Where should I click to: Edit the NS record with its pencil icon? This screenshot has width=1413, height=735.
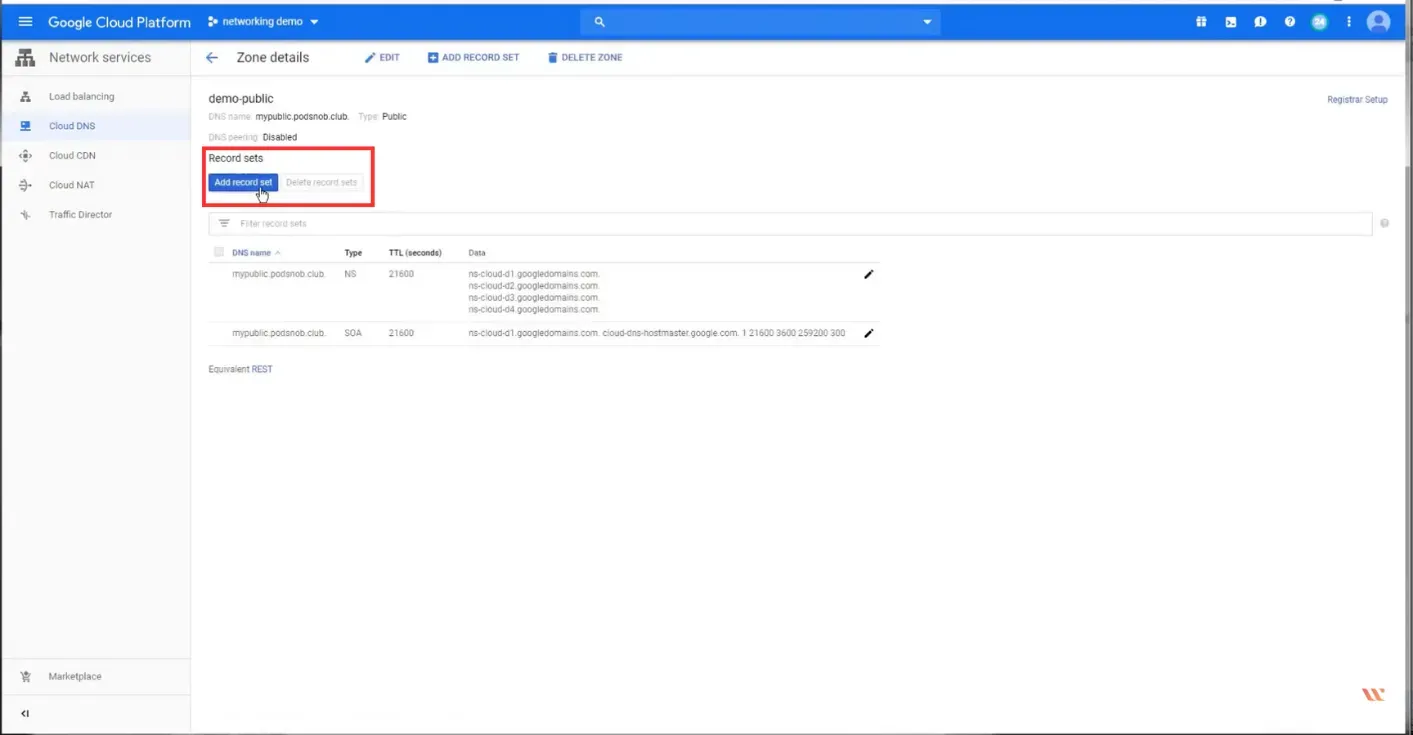click(868, 274)
